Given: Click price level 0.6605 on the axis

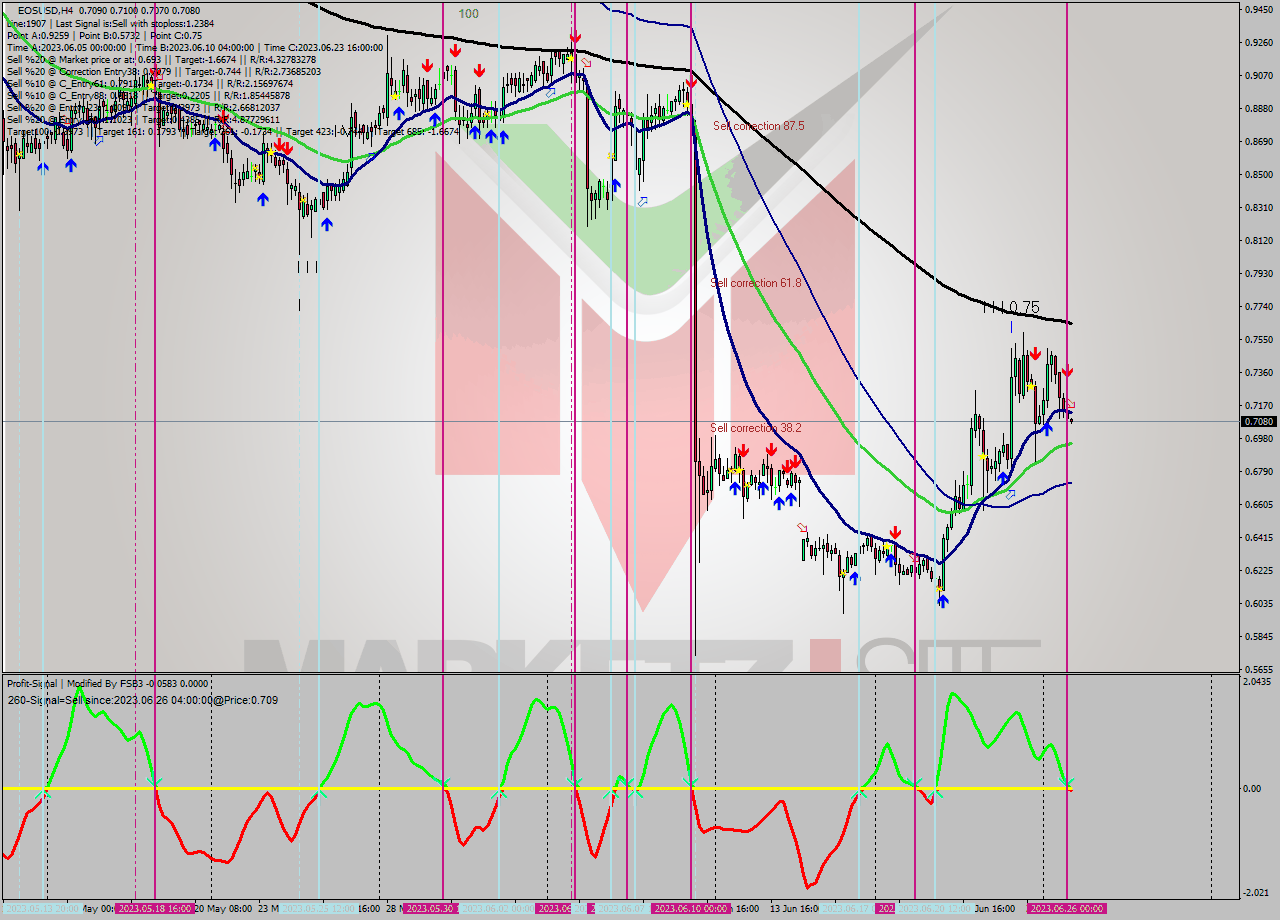Looking at the screenshot, I should (1258, 505).
